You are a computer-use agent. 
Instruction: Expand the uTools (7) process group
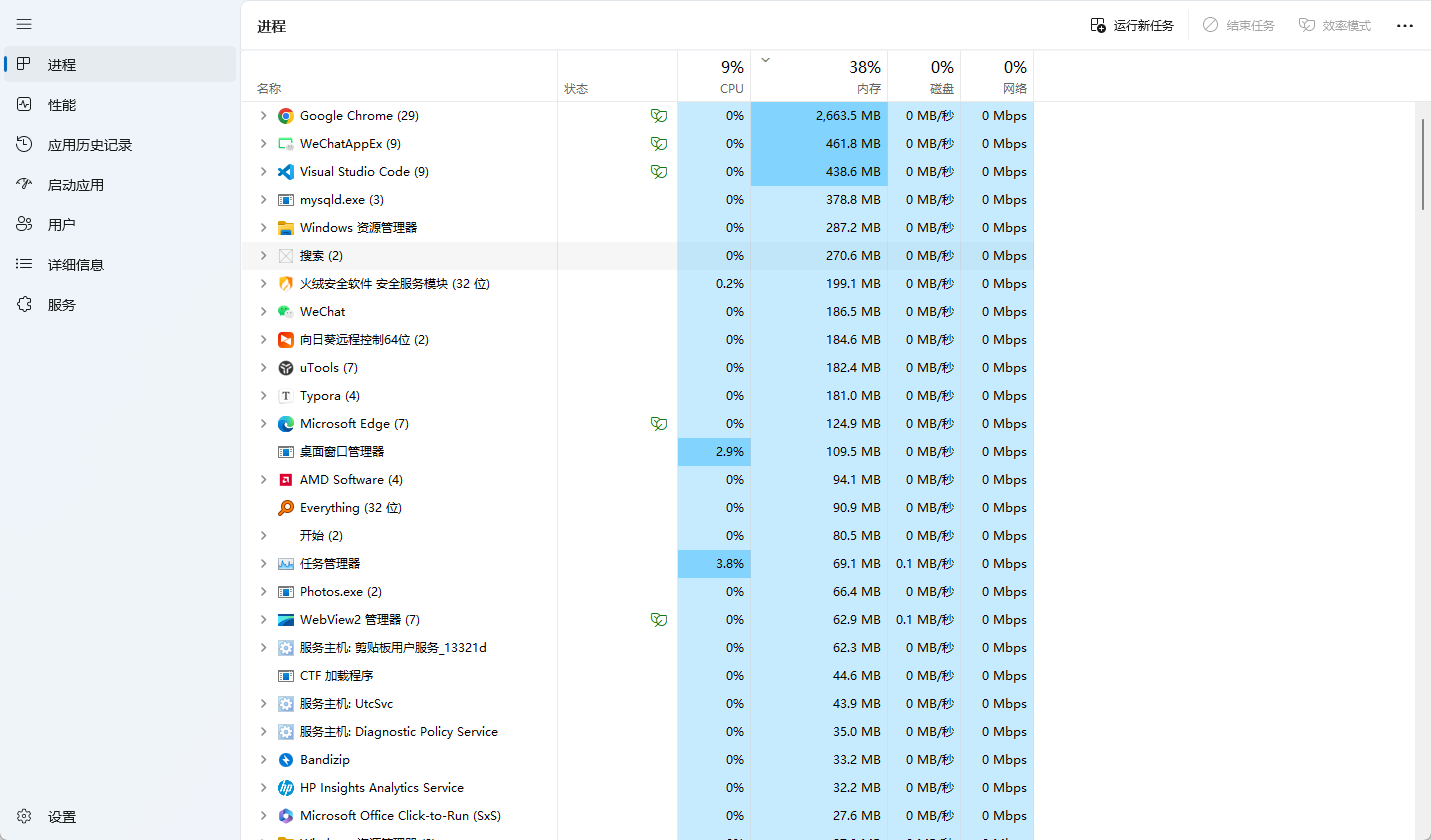[x=263, y=368]
